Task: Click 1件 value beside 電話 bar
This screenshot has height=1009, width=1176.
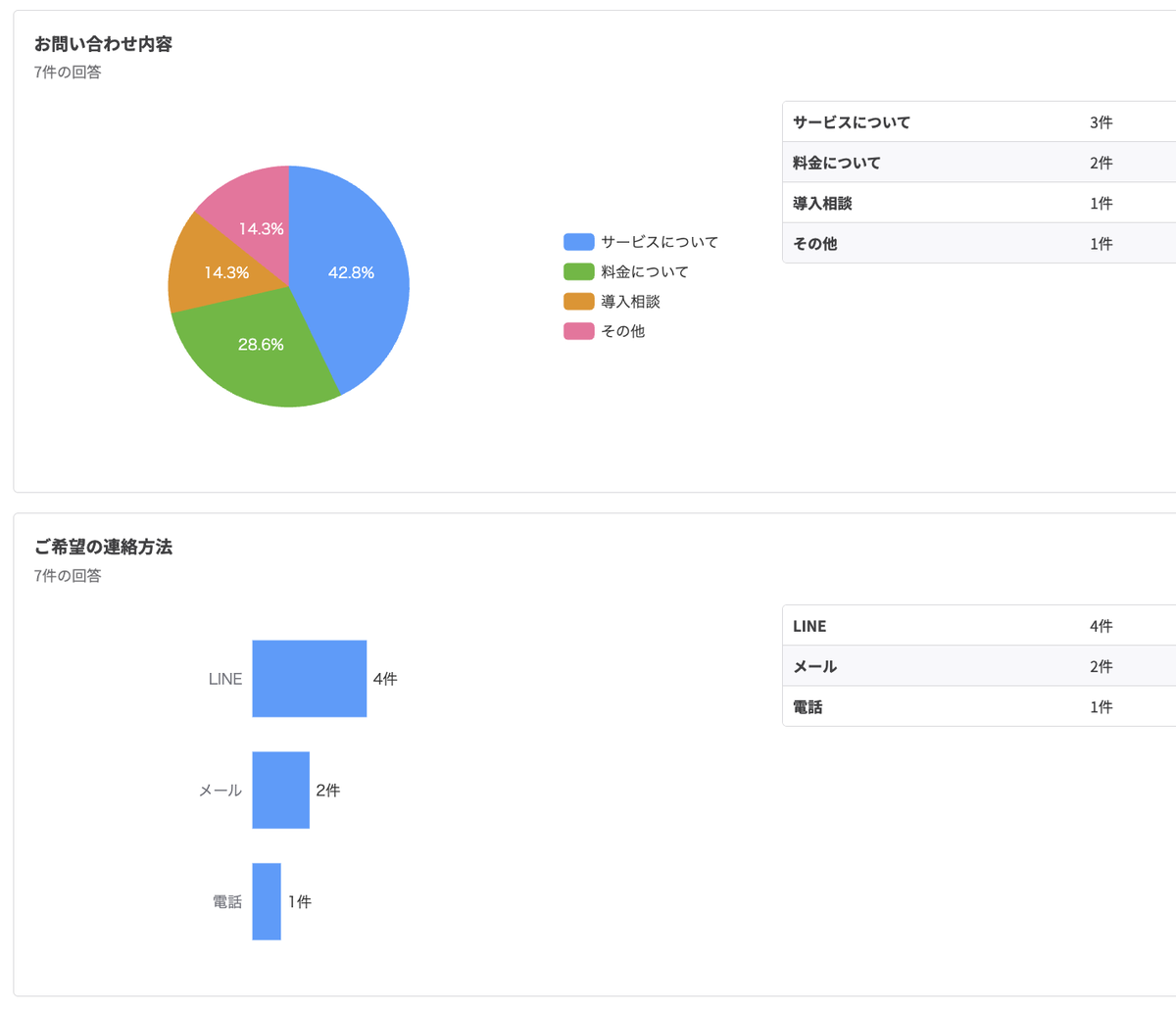Action: click(x=300, y=901)
